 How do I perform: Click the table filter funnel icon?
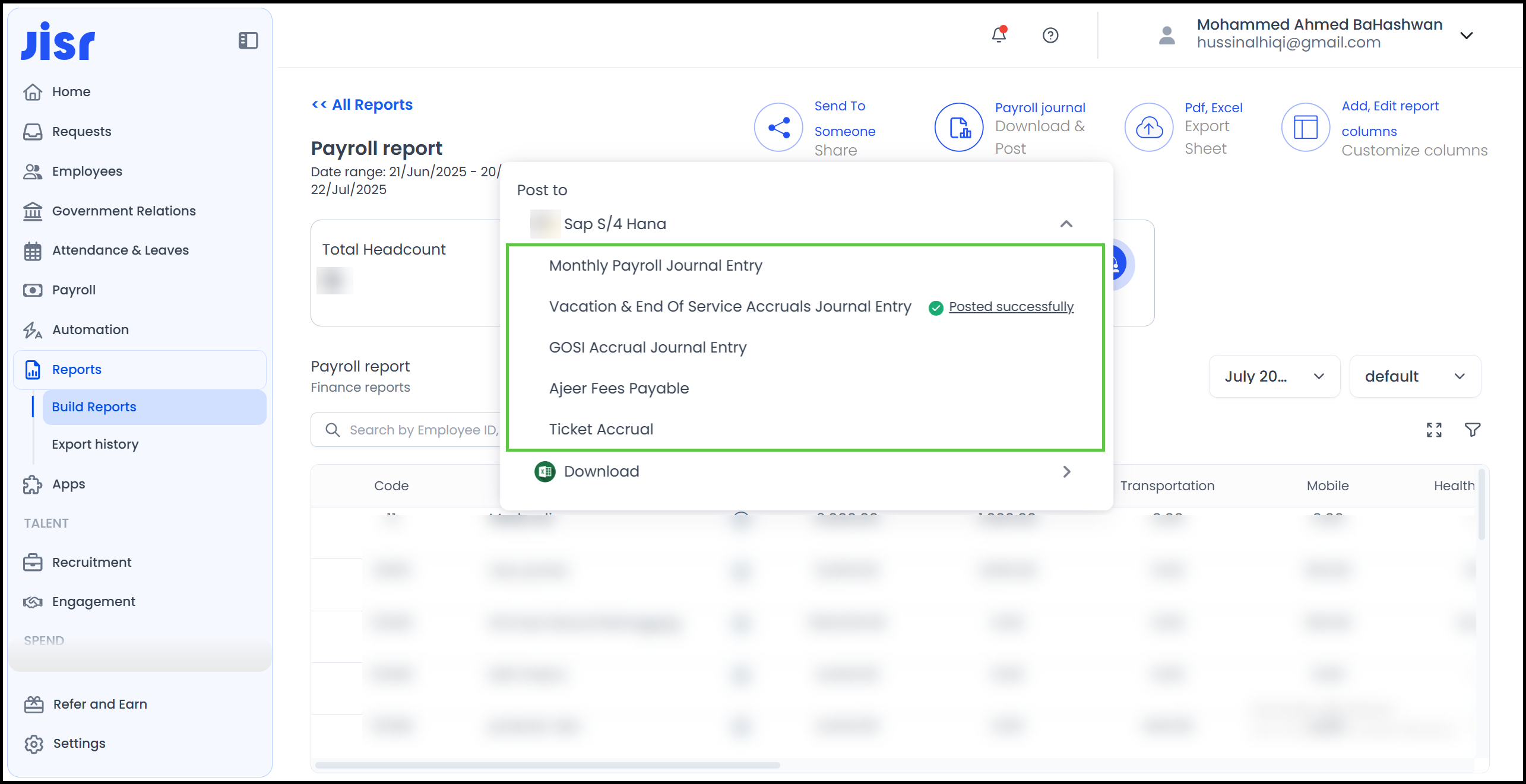(1472, 430)
